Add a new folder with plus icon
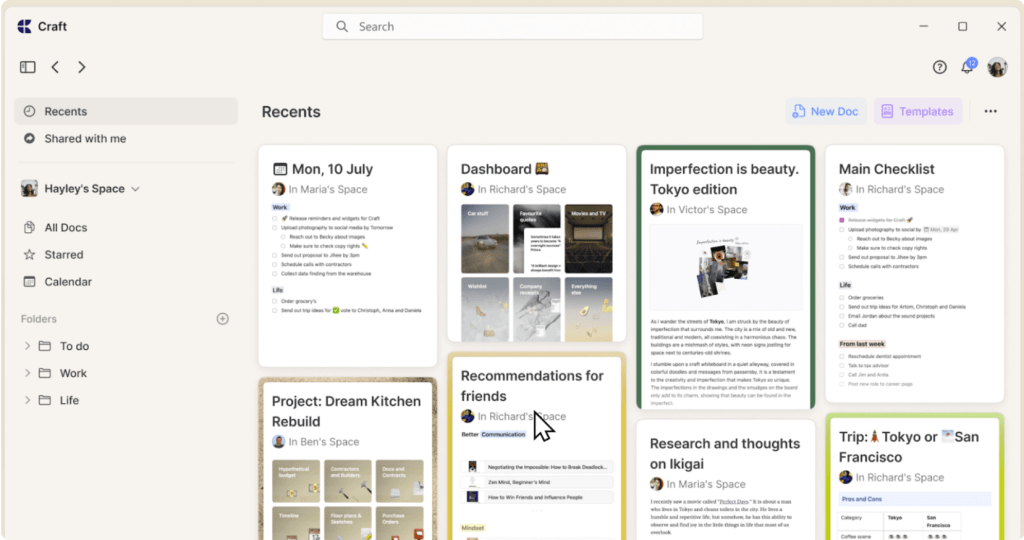Image resolution: width=1024 pixels, height=540 pixels. click(222, 319)
